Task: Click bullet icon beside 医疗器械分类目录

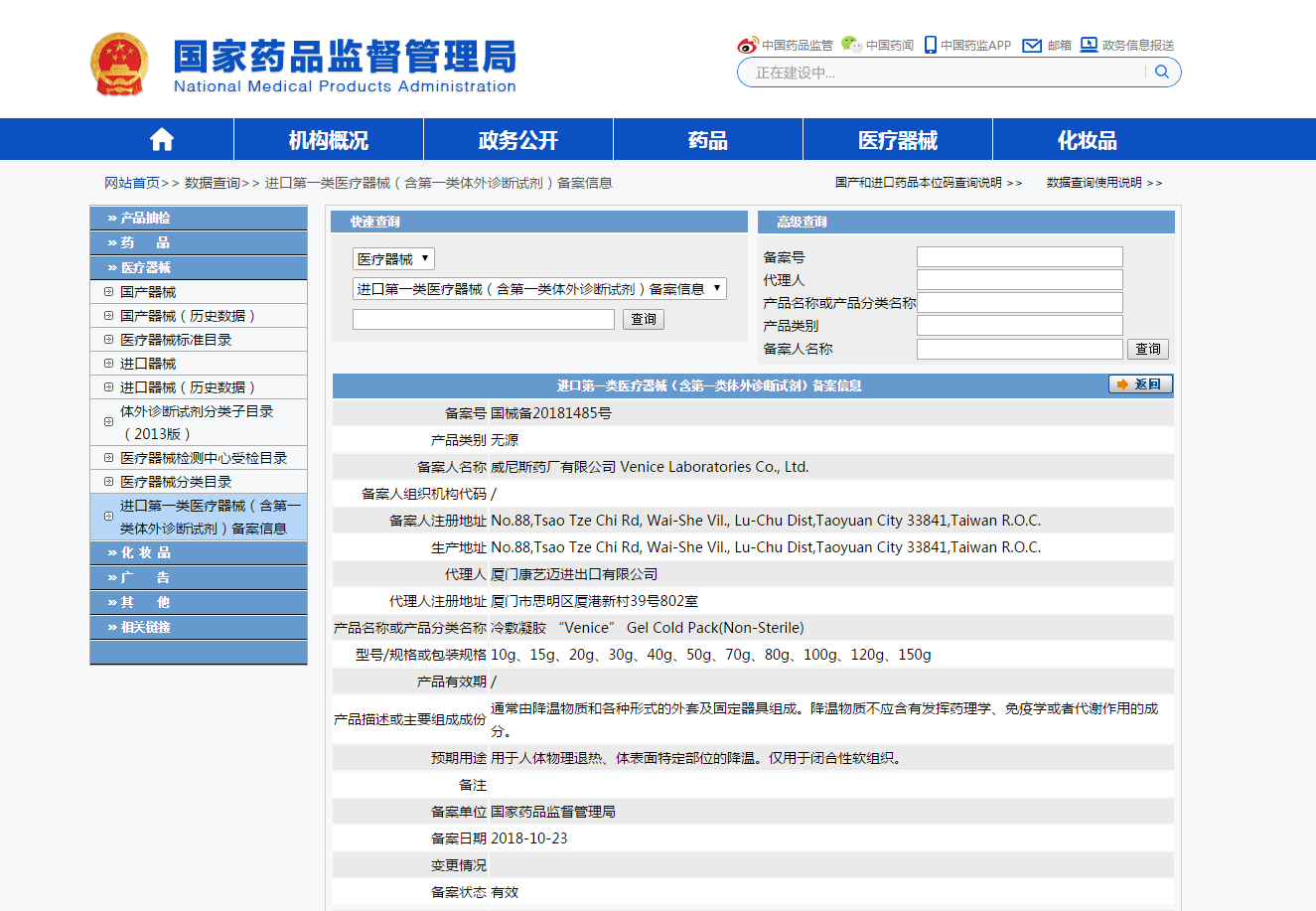Action: click(x=108, y=482)
